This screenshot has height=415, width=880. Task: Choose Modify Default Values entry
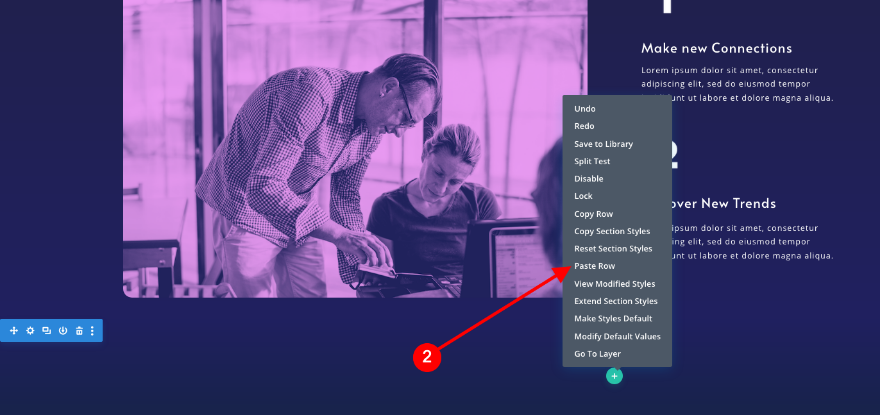point(617,336)
